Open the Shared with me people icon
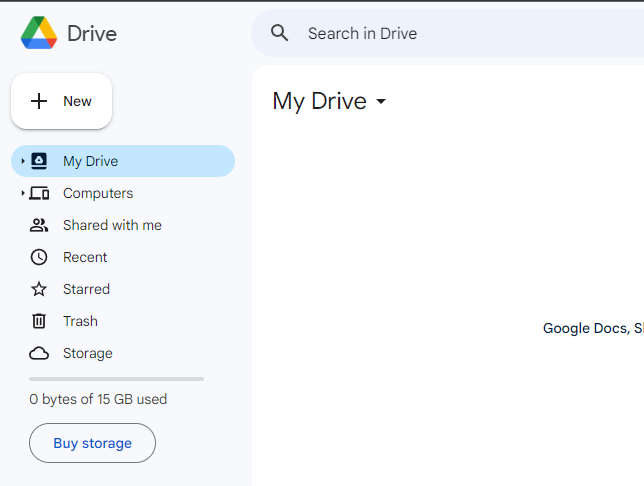Screen dimensions: 644x486 click(x=39, y=225)
